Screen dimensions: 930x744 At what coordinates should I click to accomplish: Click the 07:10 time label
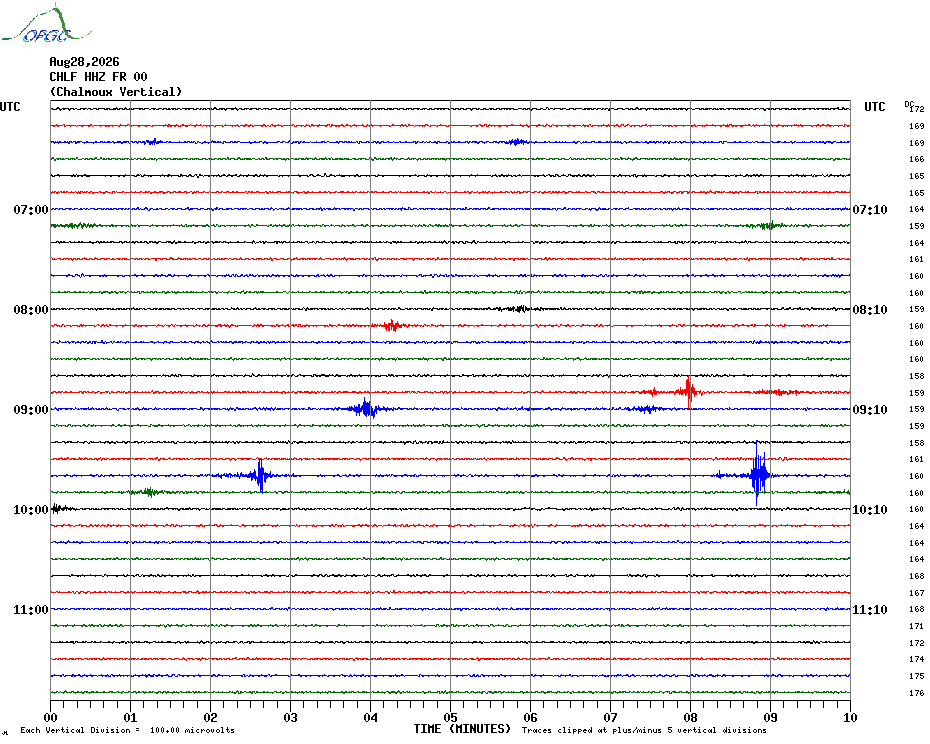(x=870, y=209)
